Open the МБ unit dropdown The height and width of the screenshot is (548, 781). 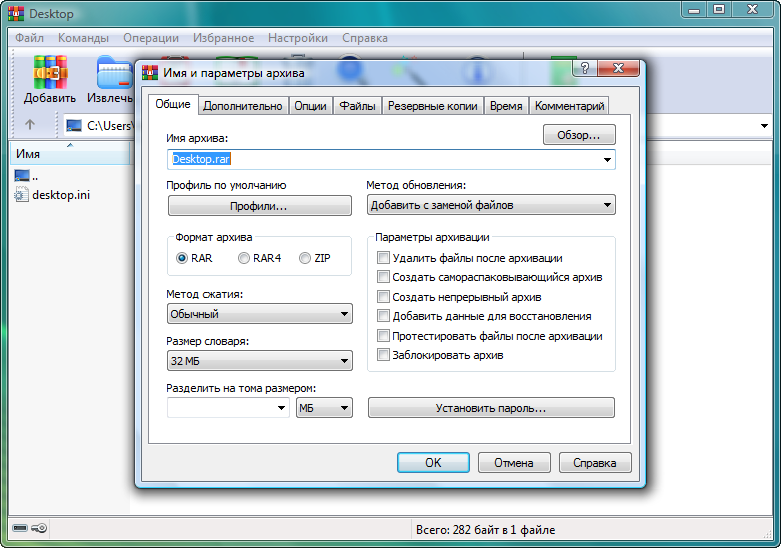point(324,408)
